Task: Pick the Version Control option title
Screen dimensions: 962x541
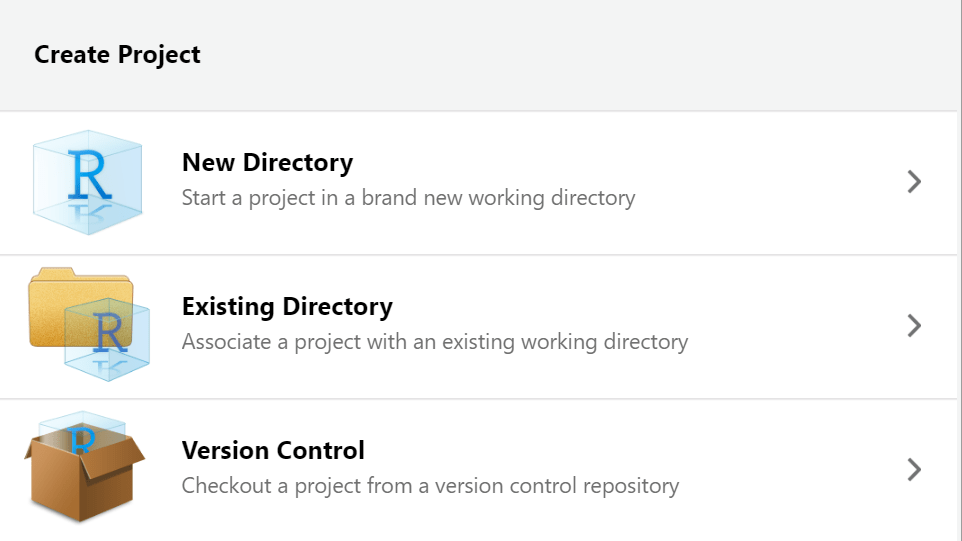Action: point(273,450)
